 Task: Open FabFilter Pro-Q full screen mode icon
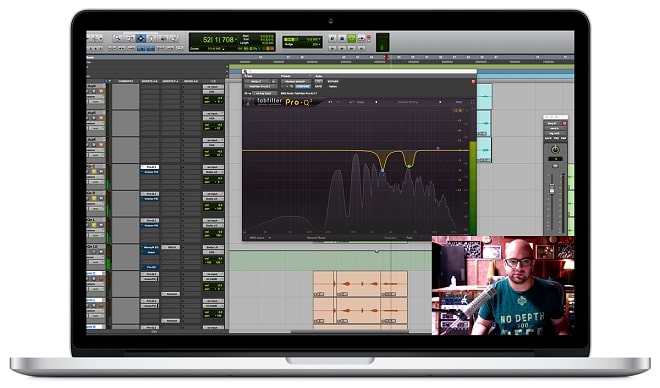(x=472, y=102)
